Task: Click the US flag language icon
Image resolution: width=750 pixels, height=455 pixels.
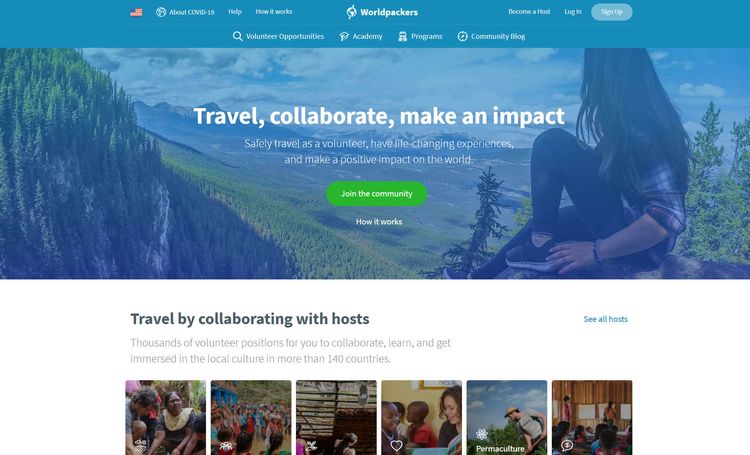Action: point(136,12)
